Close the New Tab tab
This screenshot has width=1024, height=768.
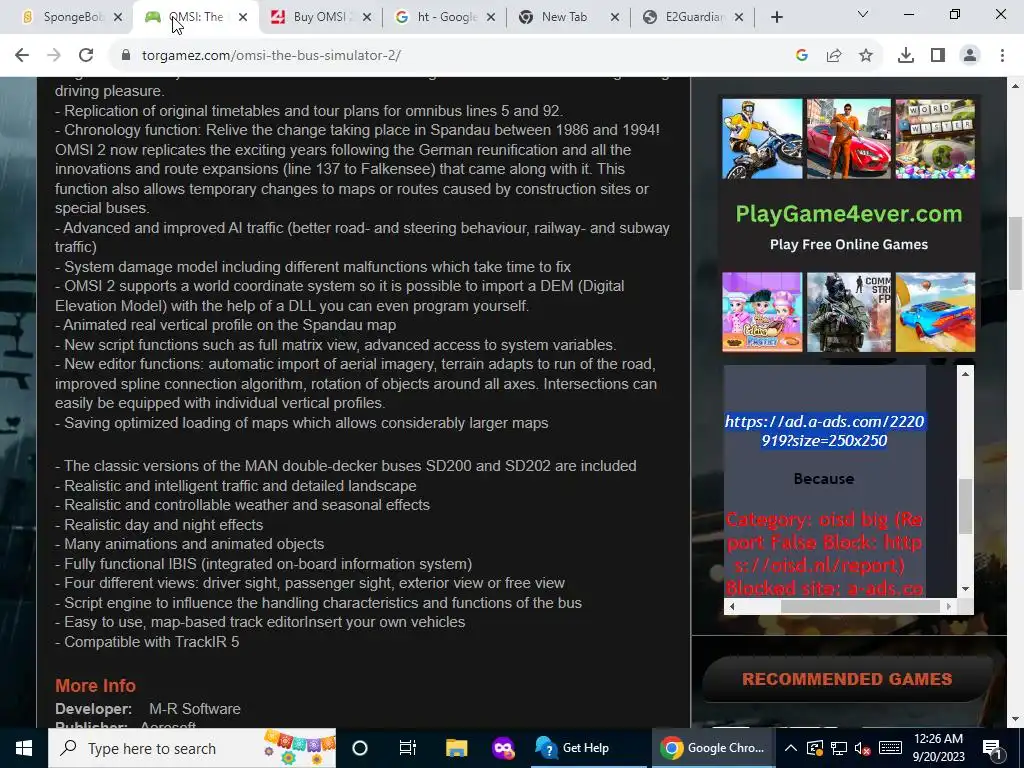coord(615,18)
